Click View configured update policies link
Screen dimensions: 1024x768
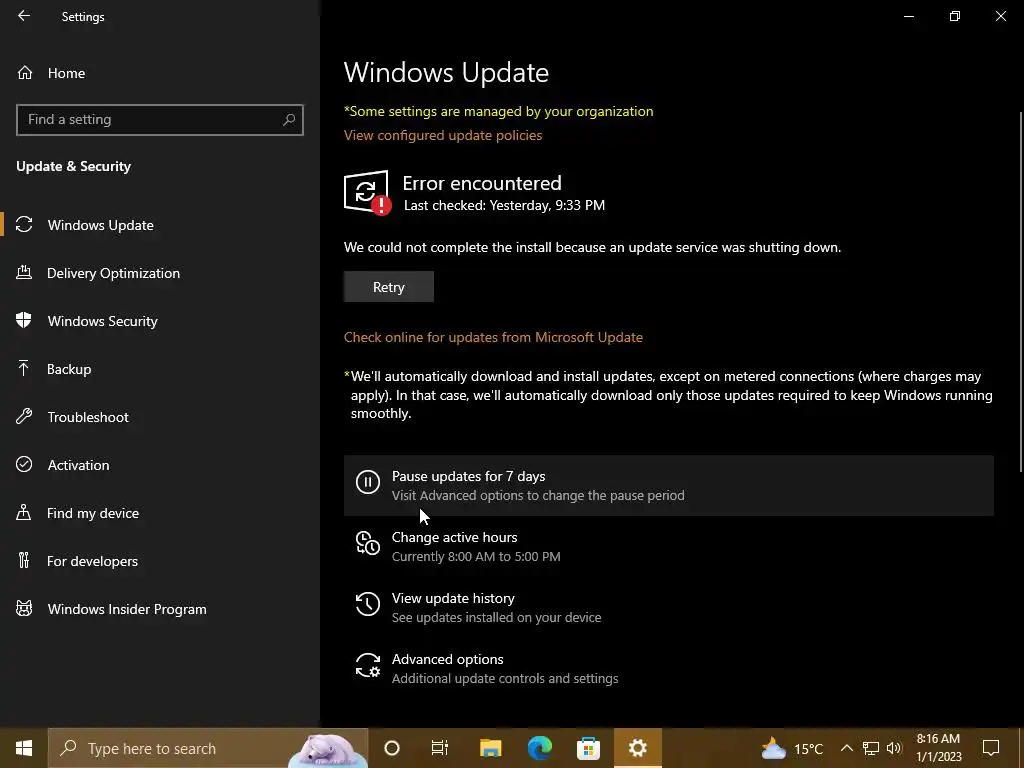click(443, 135)
